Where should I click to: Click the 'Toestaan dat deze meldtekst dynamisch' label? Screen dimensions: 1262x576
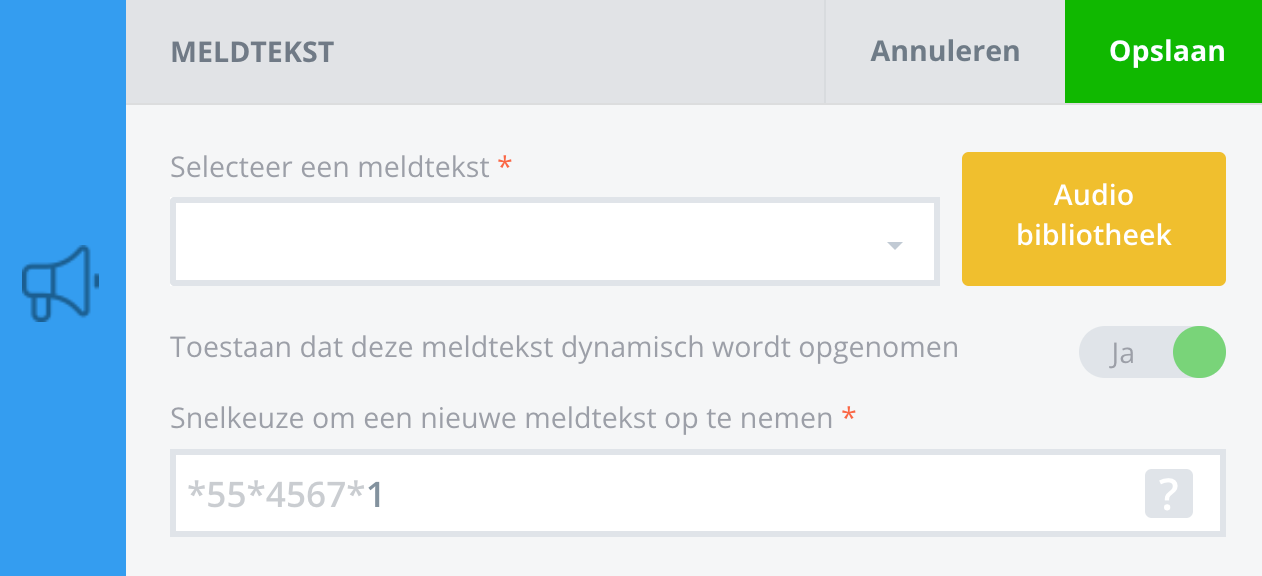[x=564, y=348]
